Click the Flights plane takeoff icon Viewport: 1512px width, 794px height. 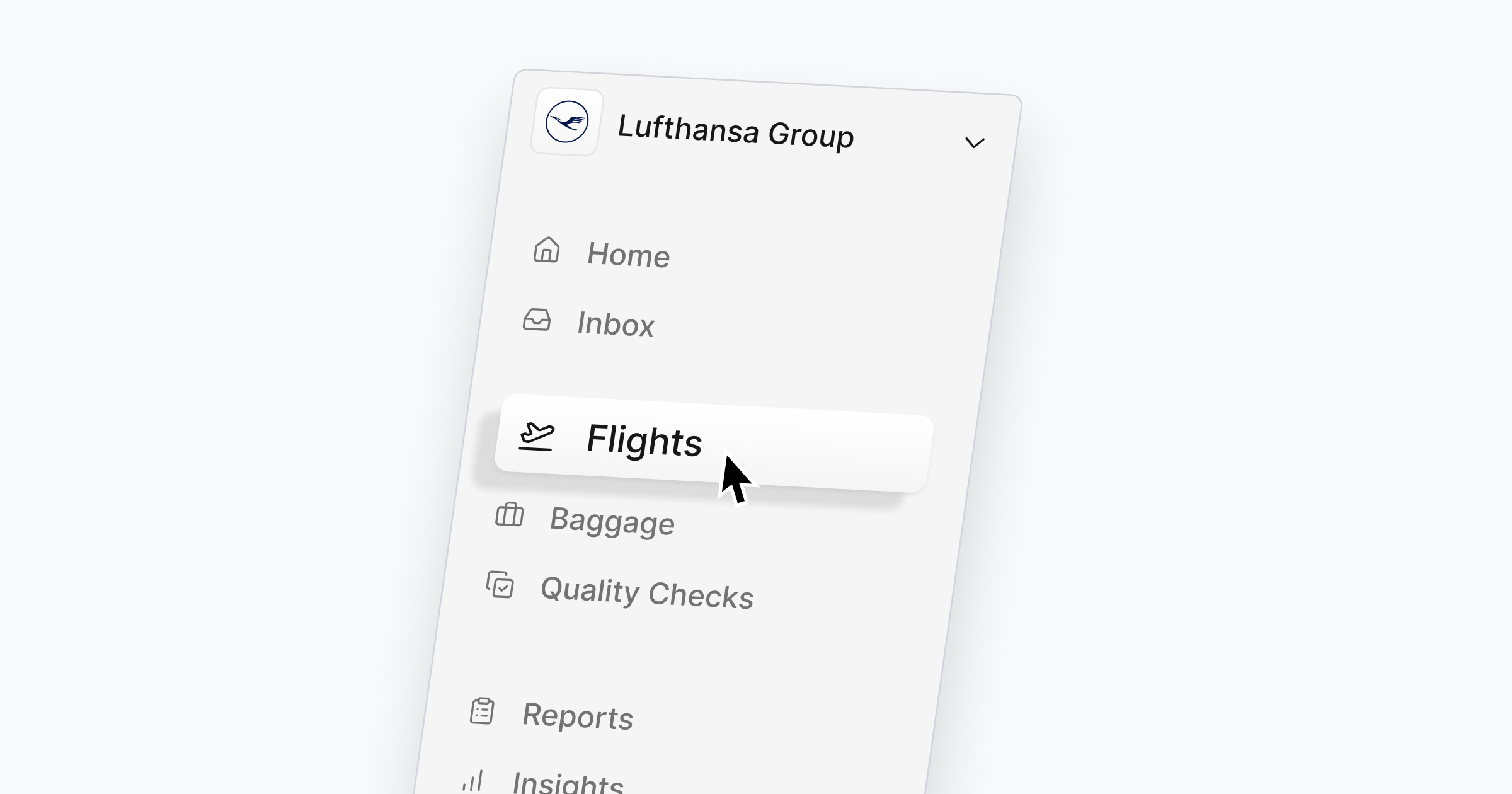pyautogui.click(x=537, y=436)
